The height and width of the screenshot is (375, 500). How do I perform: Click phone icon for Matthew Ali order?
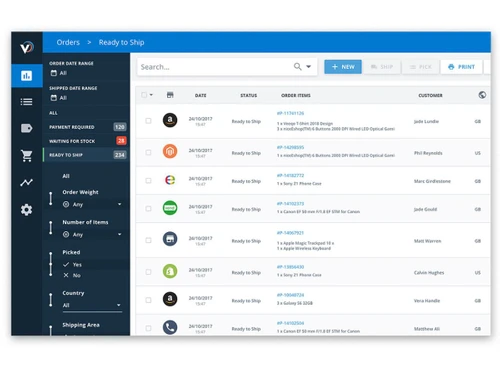coord(170,327)
